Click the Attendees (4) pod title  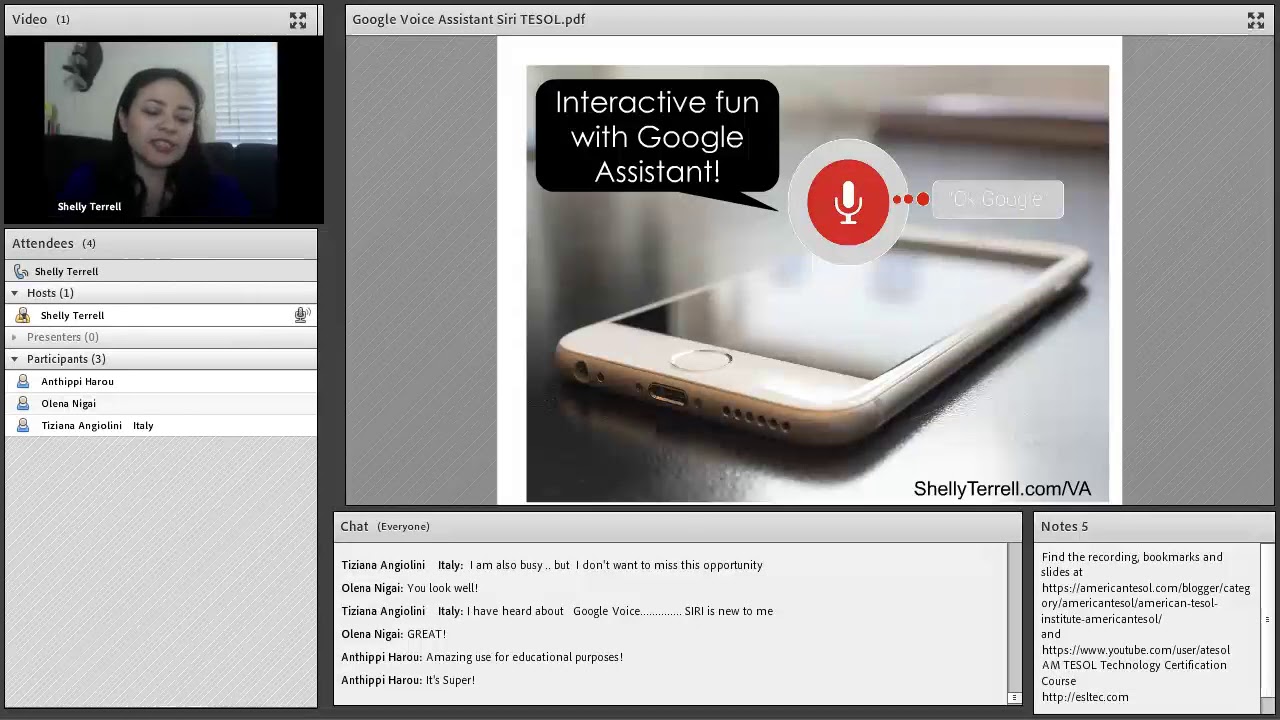tap(54, 243)
